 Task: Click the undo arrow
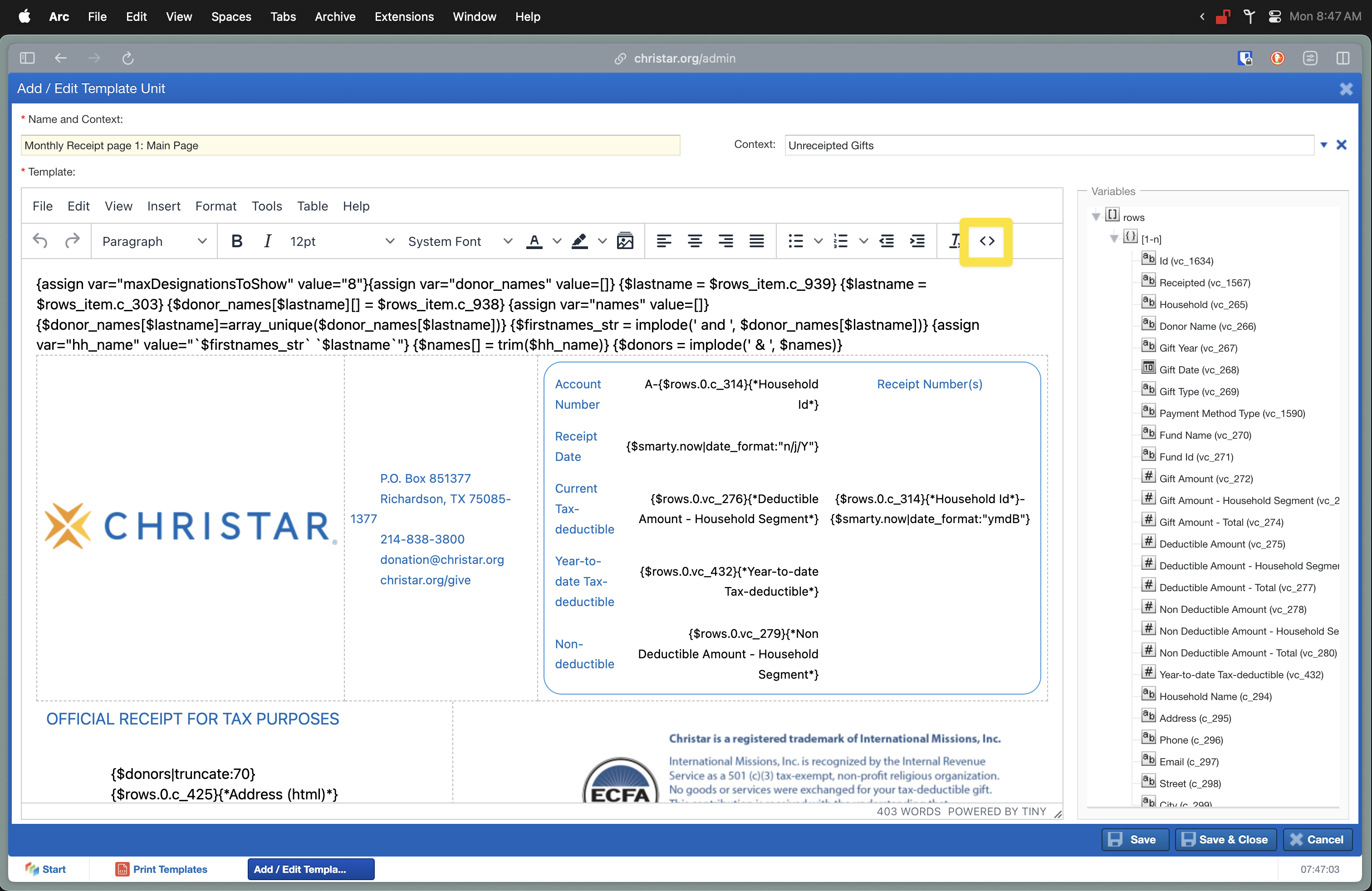pos(40,241)
